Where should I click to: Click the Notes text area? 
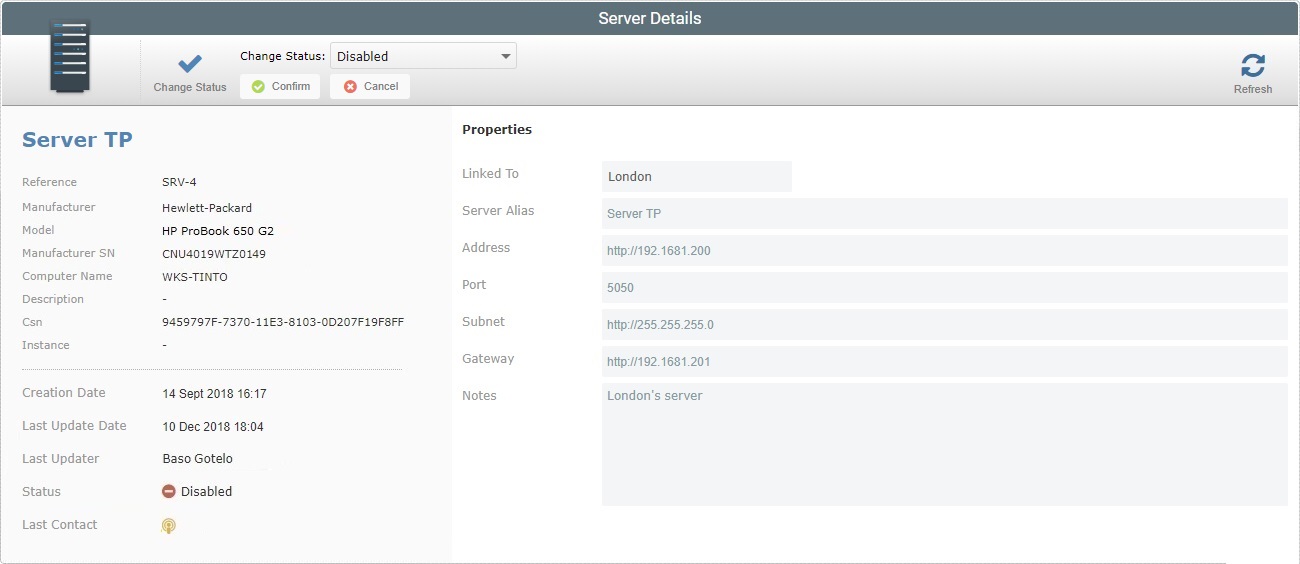945,444
